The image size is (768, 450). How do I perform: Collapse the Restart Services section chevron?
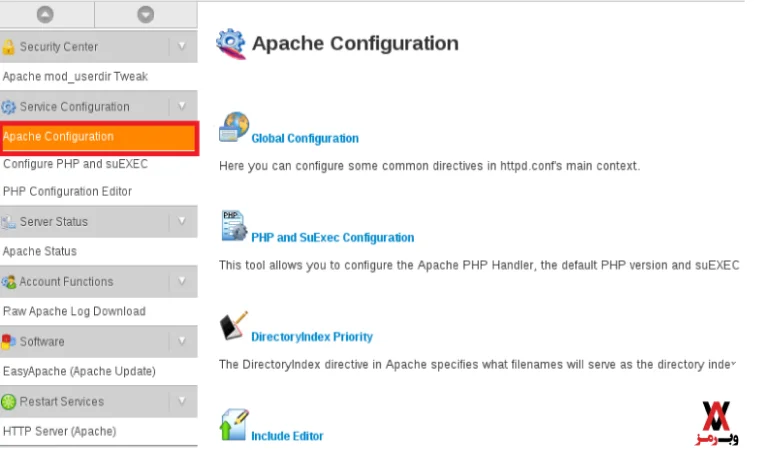[182, 402]
